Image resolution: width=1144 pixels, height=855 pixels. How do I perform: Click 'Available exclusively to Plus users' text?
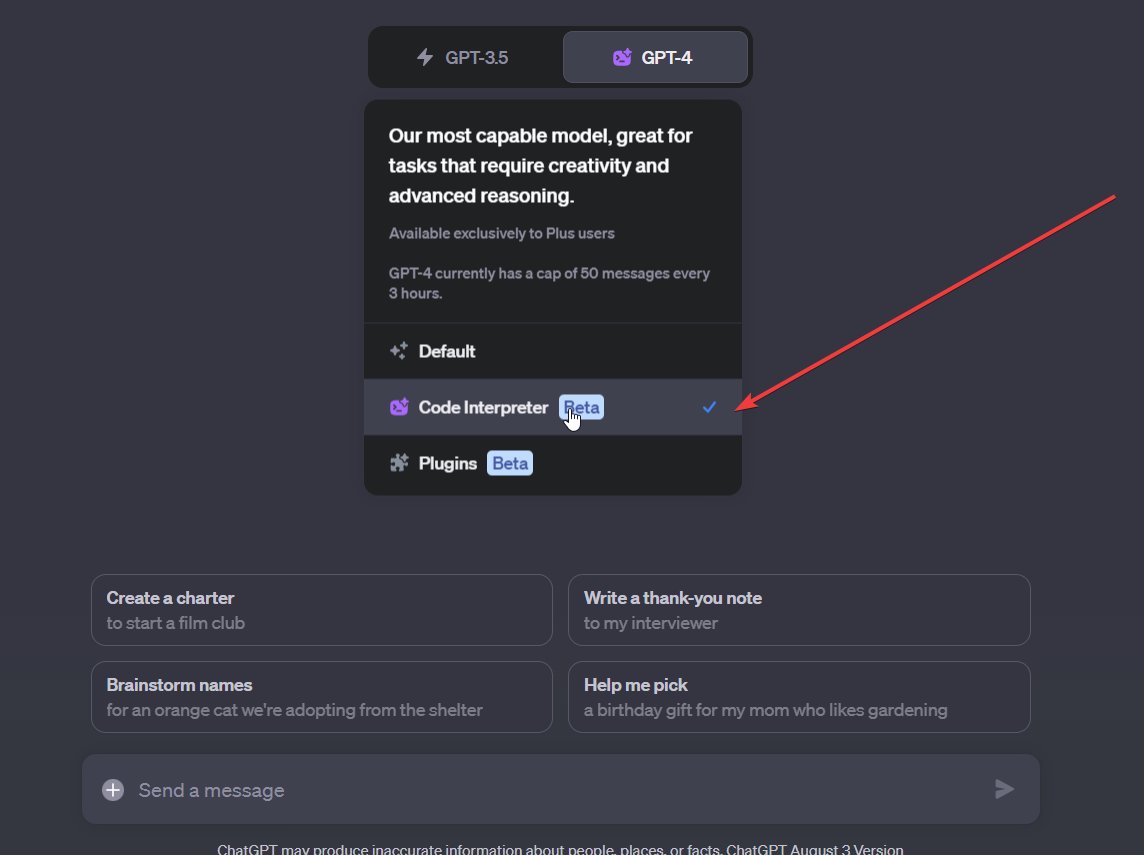(x=501, y=233)
